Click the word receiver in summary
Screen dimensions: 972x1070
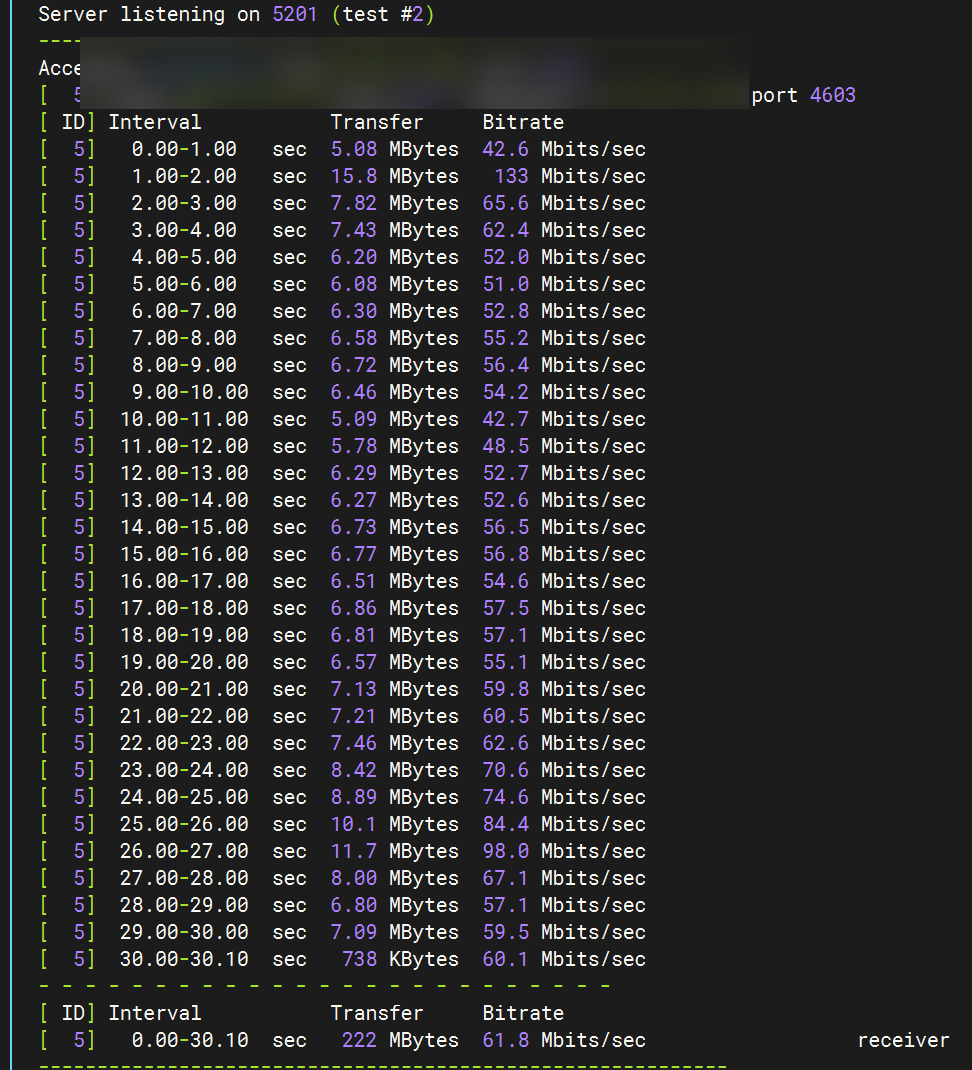[x=903, y=1040]
